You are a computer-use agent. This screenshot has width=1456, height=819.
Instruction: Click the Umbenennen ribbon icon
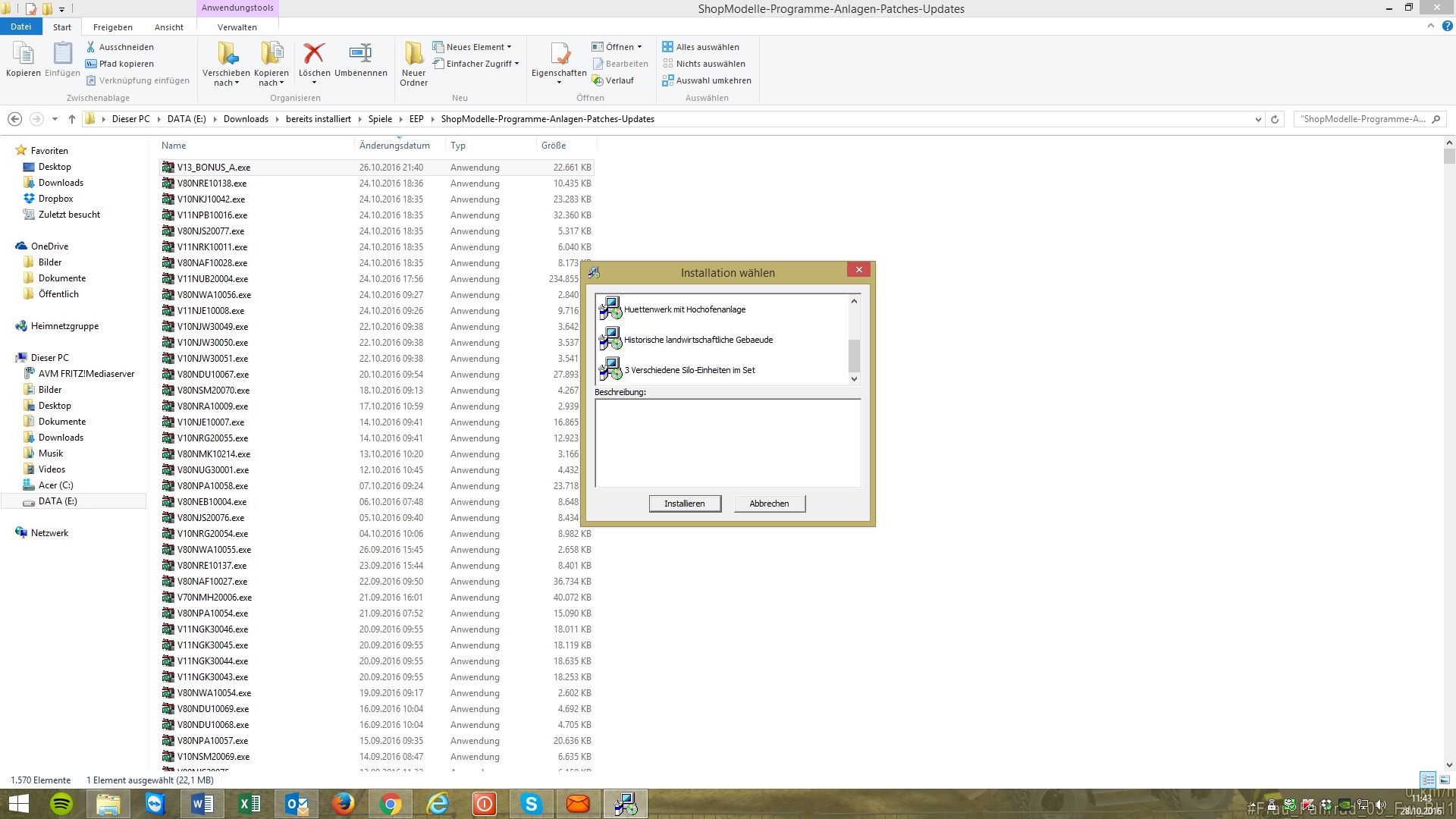pos(360,55)
